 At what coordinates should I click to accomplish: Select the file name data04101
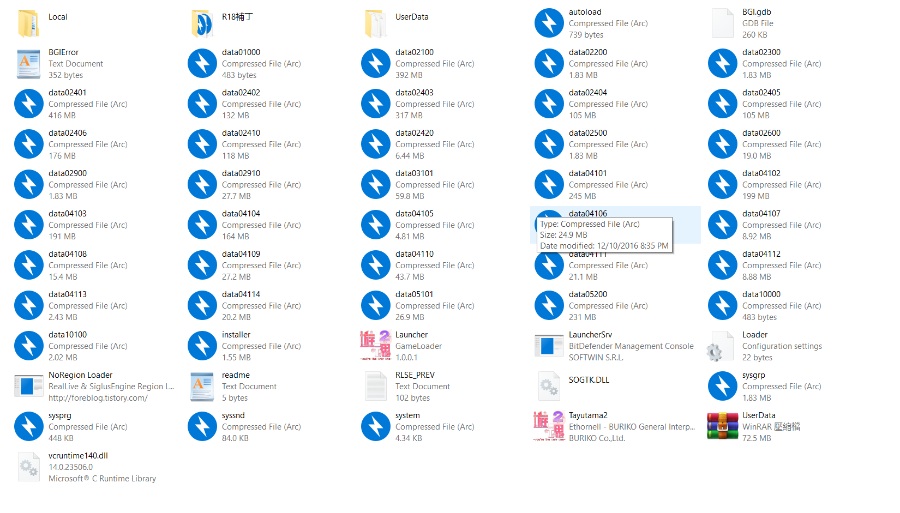(588, 173)
